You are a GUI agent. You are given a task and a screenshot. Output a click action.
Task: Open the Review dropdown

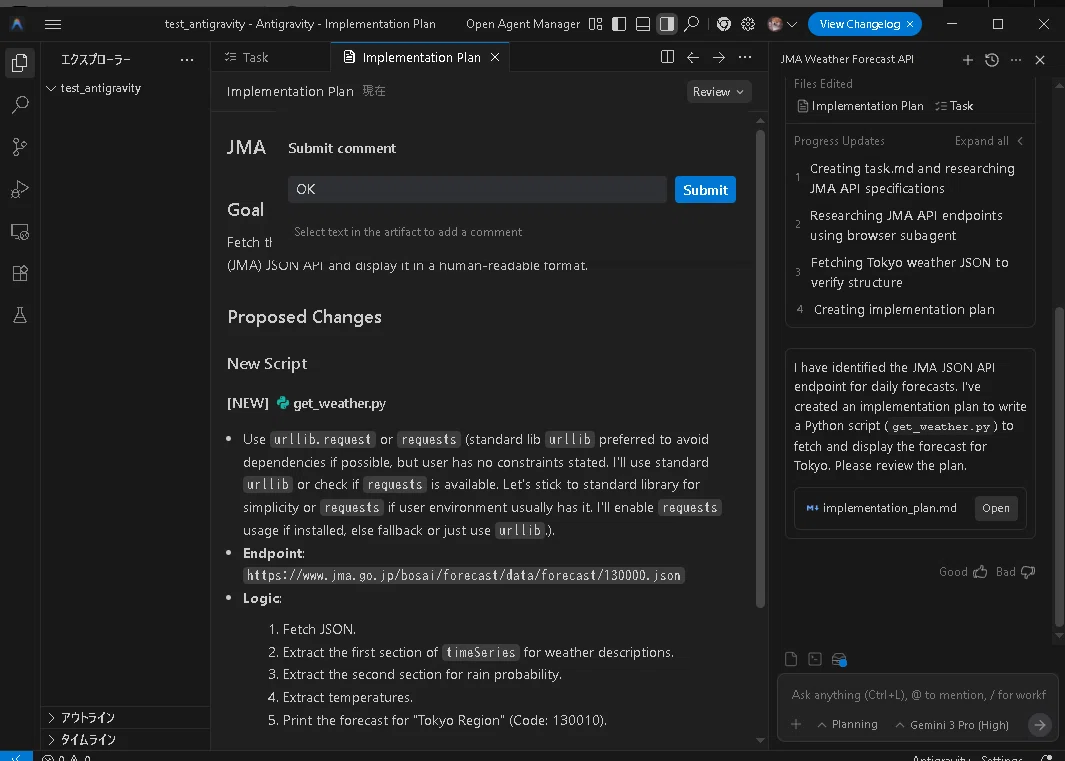(x=719, y=92)
